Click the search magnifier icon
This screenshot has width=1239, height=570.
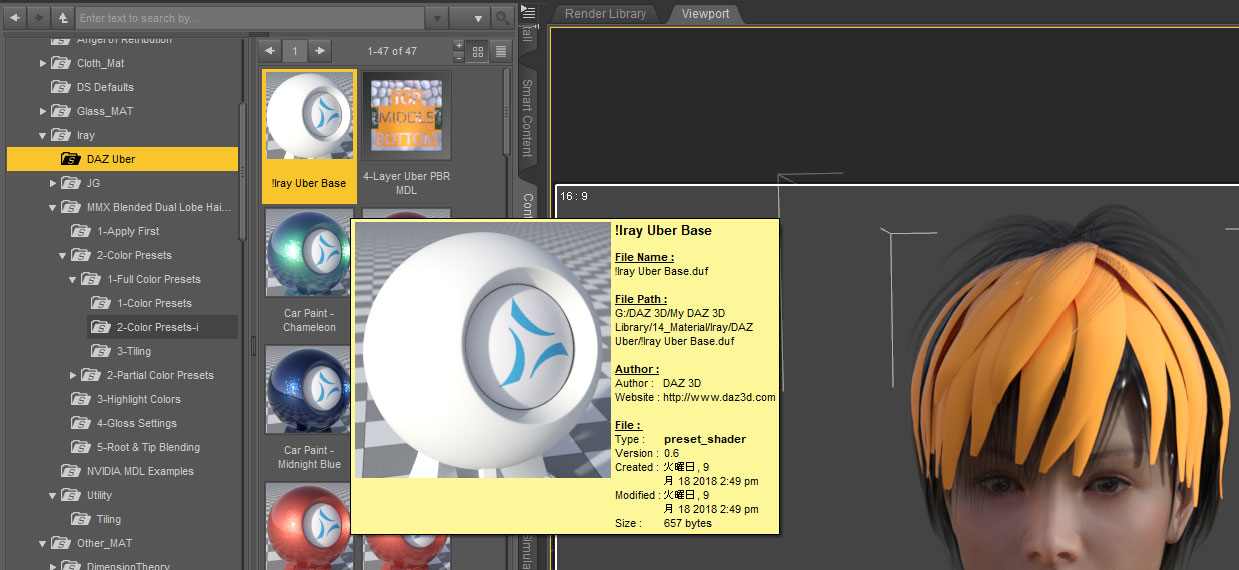(504, 18)
